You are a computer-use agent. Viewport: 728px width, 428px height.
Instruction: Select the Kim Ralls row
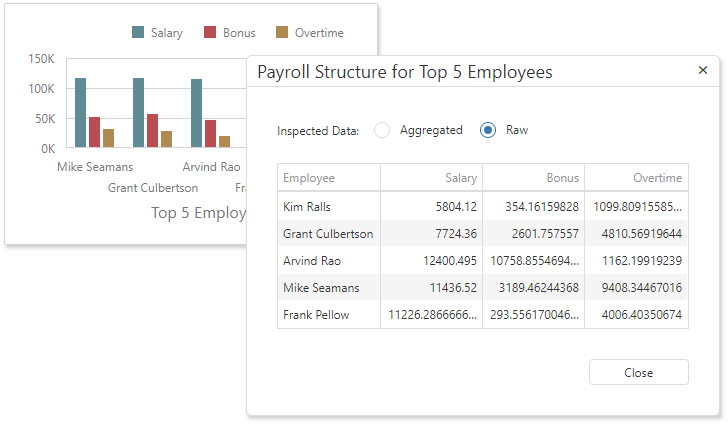click(328, 207)
